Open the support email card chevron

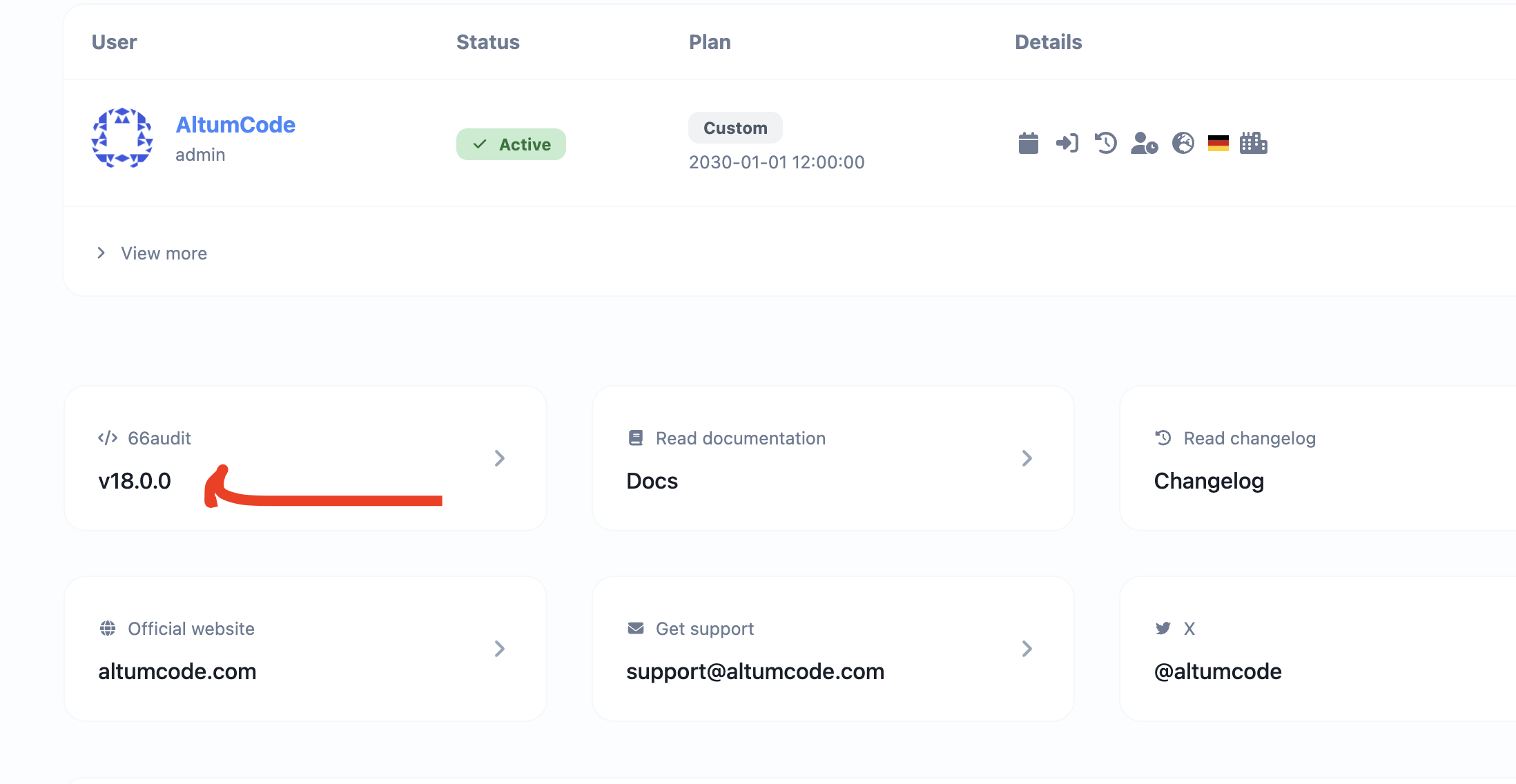click(1027, 649)
